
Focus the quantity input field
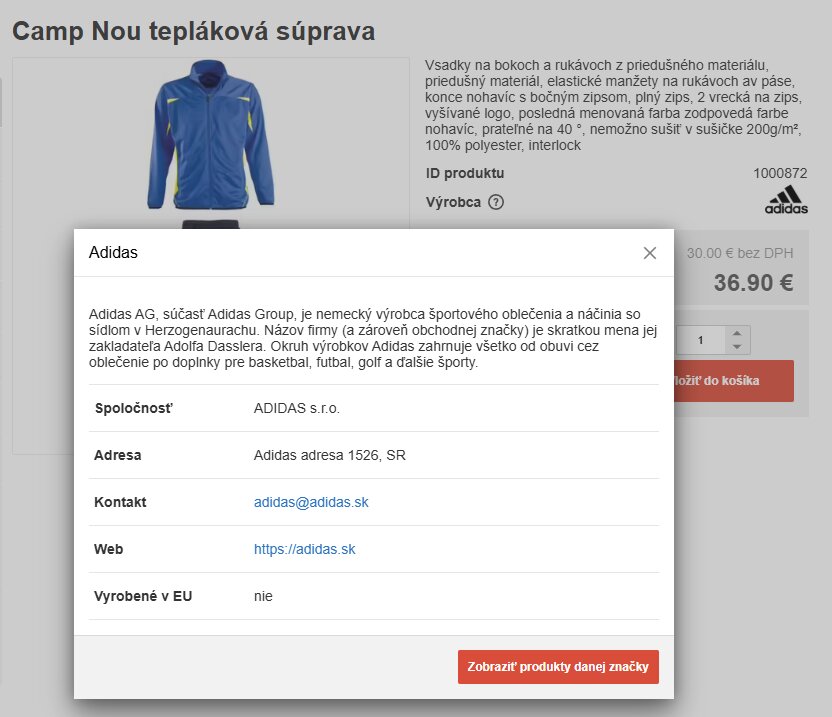(x=700, y=340)
